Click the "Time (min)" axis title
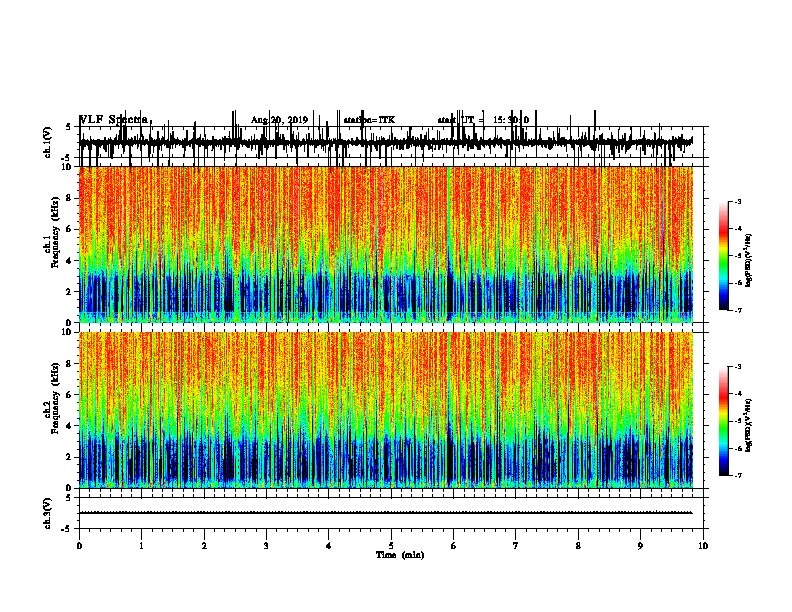This screenshot has width=792, height=612. pyautogui.click(x=400, y=555)
